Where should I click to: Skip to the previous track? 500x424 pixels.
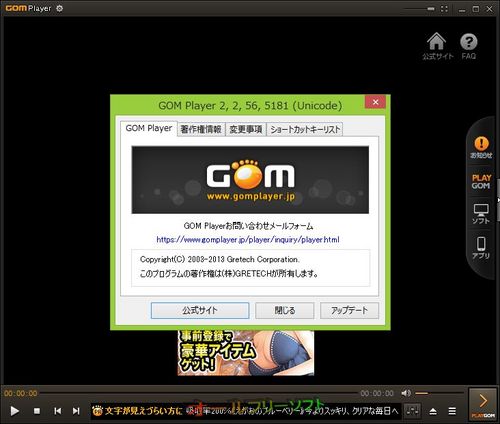tap(57, 411)
